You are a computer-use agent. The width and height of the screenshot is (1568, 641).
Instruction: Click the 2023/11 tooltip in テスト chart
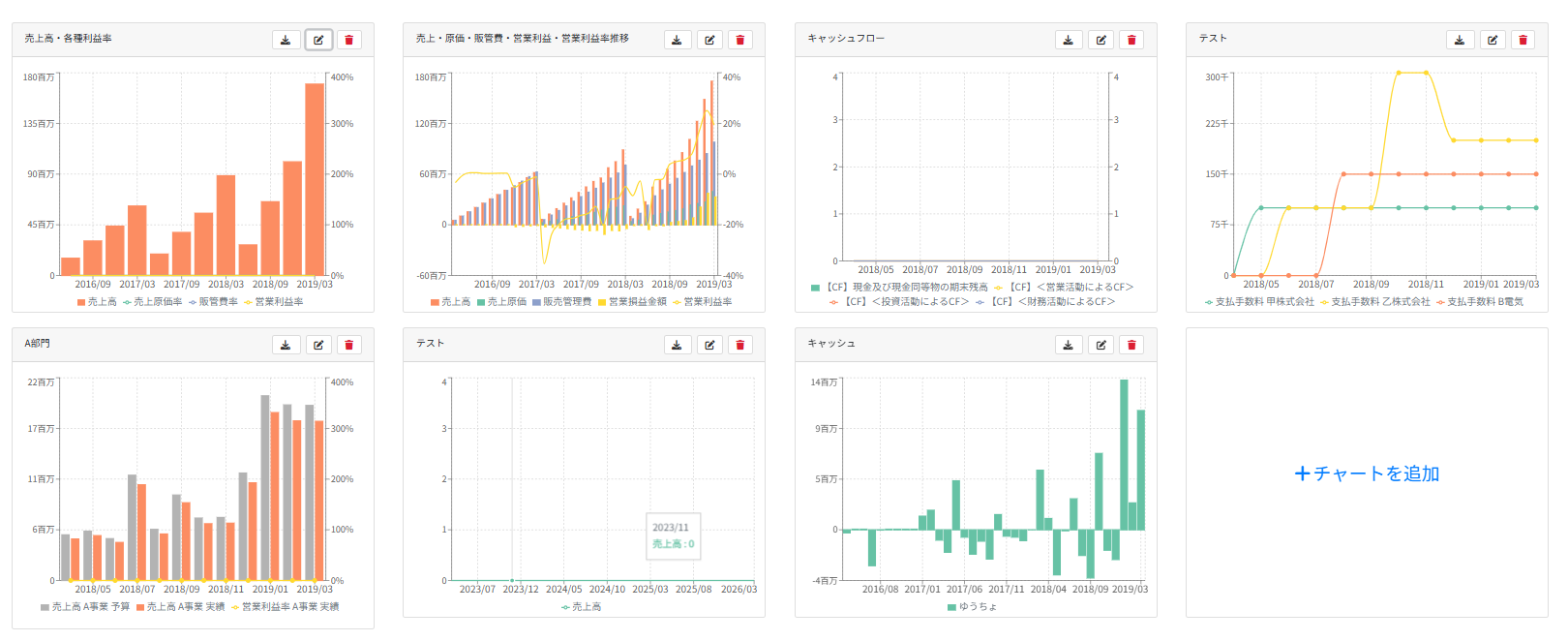(673, 535)
